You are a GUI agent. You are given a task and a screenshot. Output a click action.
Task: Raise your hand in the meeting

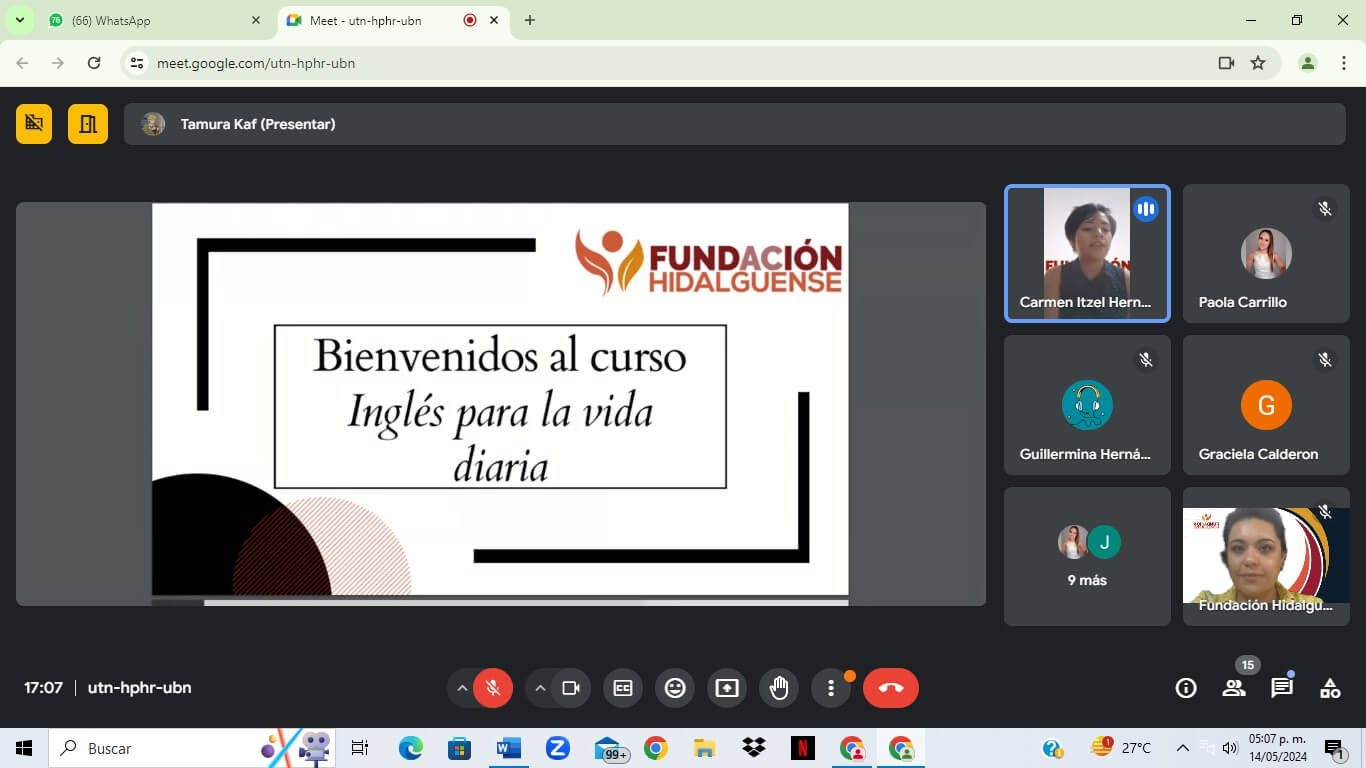tap(779, 688)
